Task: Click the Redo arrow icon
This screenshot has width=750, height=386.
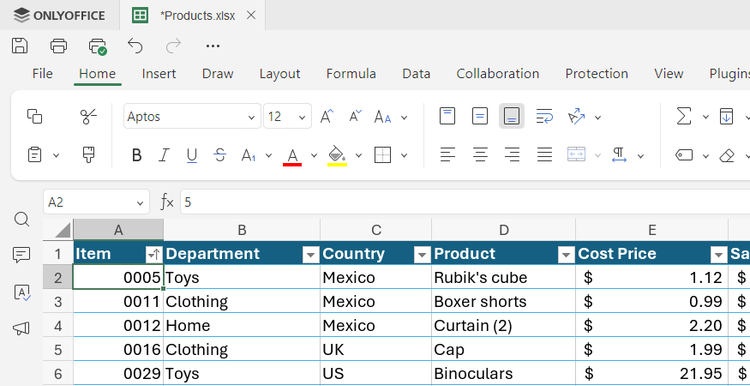Action: pyautogui.click(x=173, y=46)
